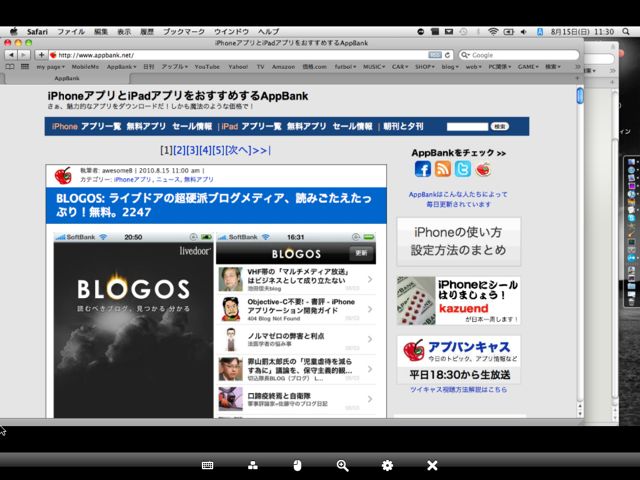
Task: Open Spotlight search magnifier in menu bar
Action: point(626,31)
